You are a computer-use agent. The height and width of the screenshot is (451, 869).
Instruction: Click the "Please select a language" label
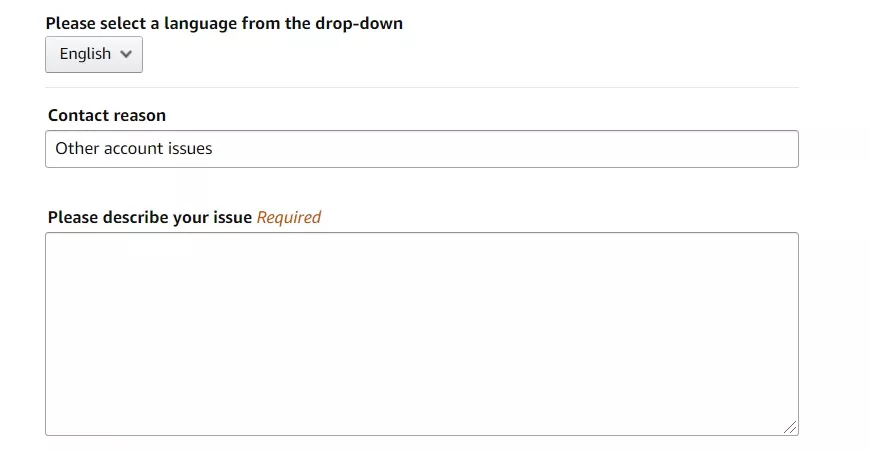click(224, 23)
